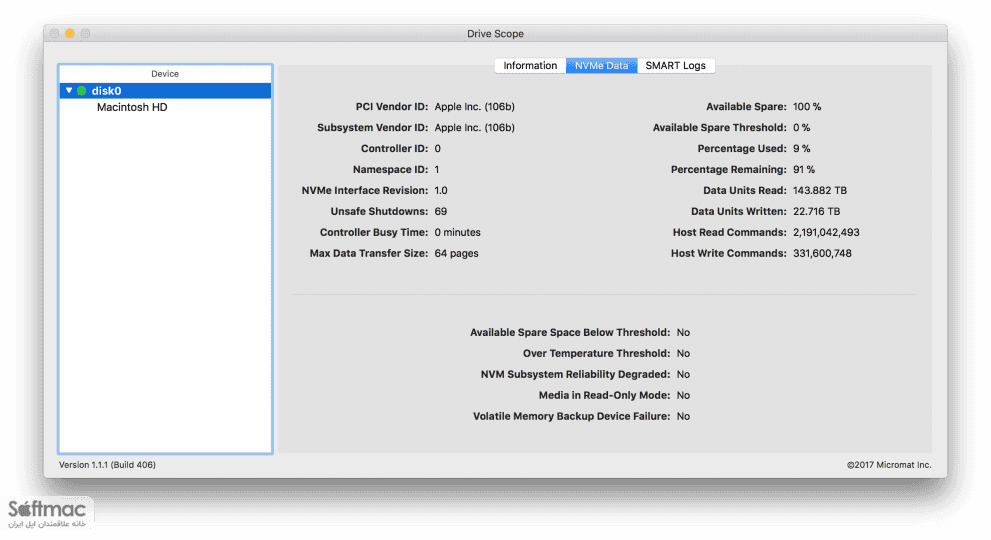Image resolution: width=991 pixels, height=540 pixels.
Task: Click the PCI Vendor ID label
Action: point(392,107)
